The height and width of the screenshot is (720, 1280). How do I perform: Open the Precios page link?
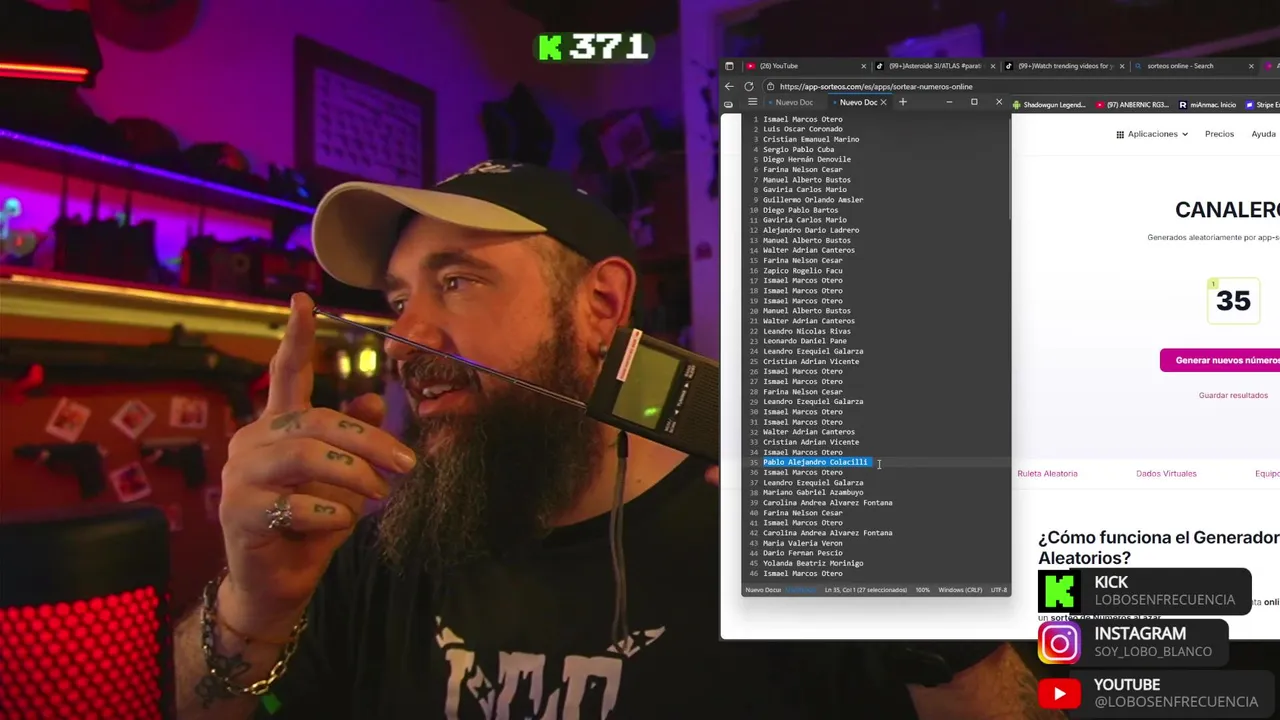1219,134
